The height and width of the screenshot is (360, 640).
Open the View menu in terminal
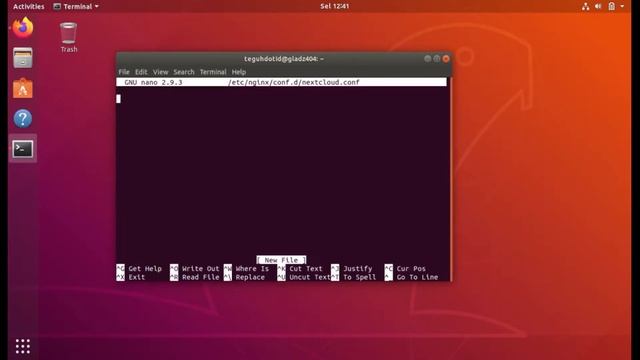(x=160, y=72)
